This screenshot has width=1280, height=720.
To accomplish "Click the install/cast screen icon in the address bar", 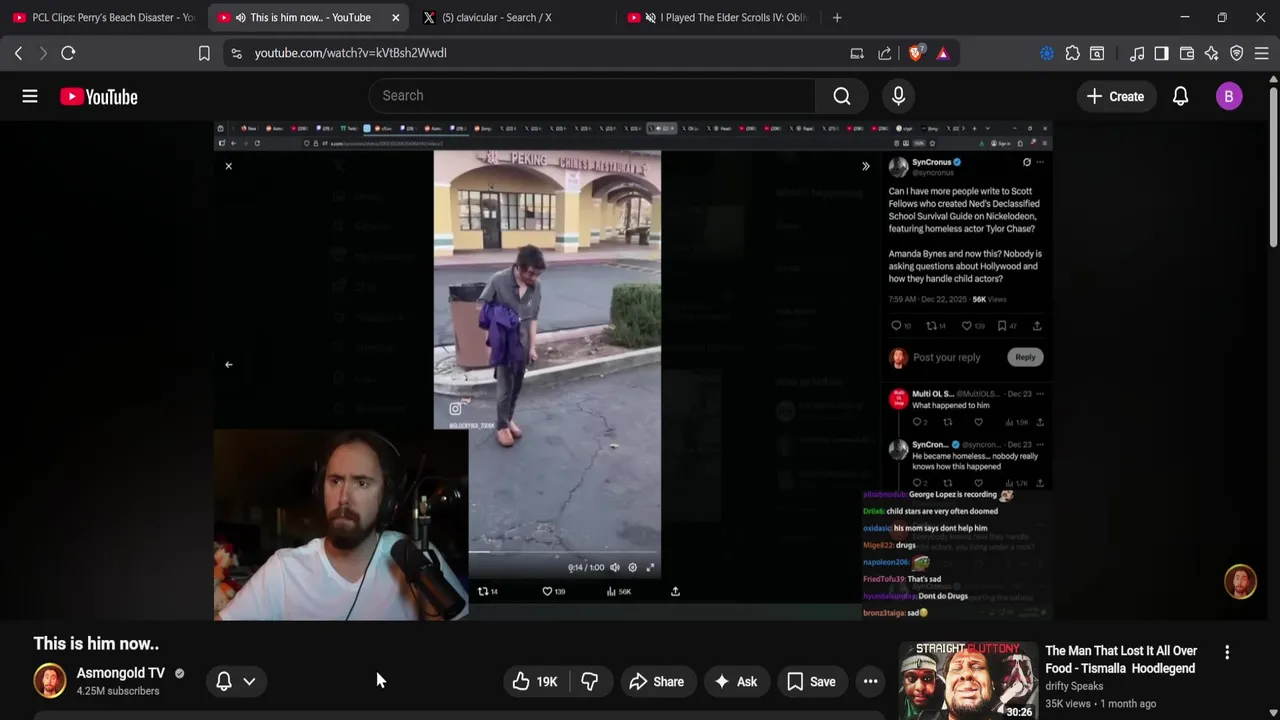I will [857, 53].
